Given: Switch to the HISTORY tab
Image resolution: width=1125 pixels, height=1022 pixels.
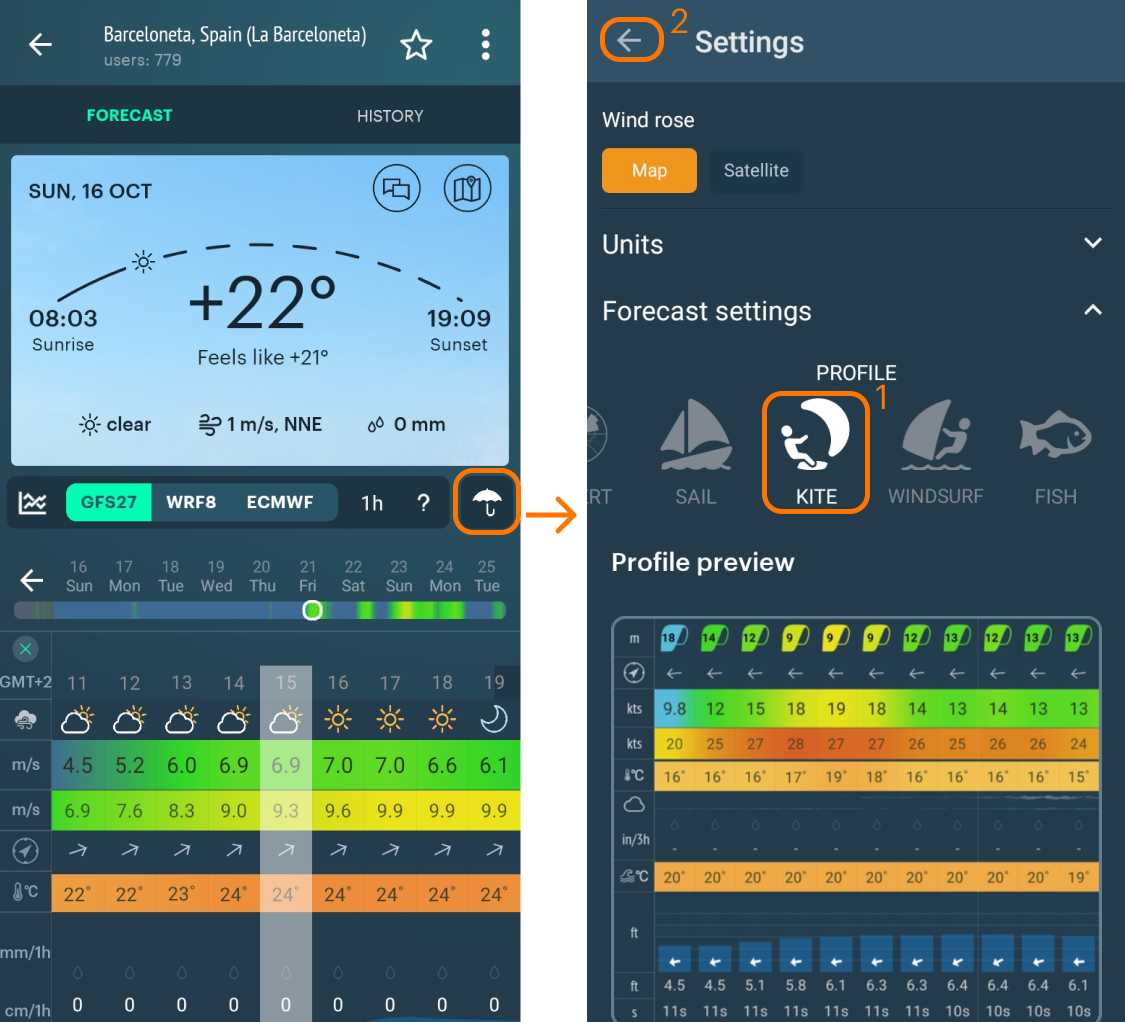Looking at the screenshot, I should 390,116.
